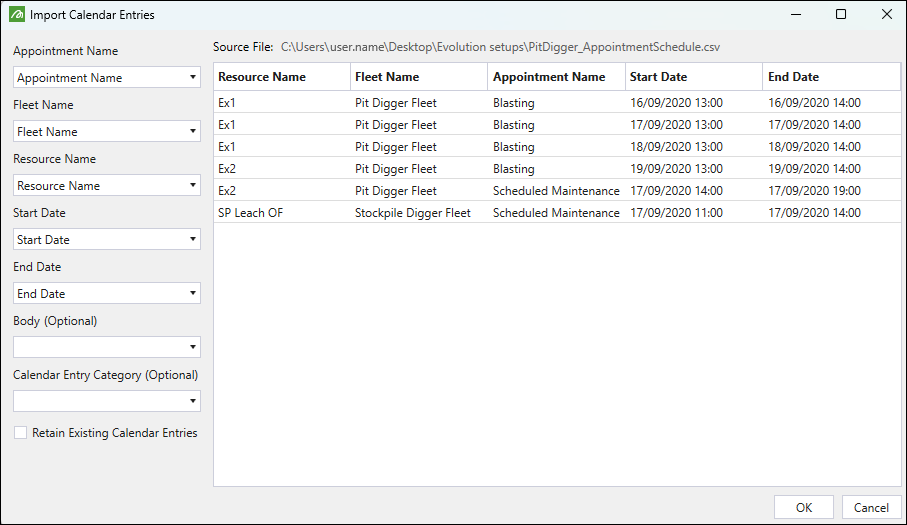
Task: Expand the Fleet Name combo box
Action: tap(107, 131)
